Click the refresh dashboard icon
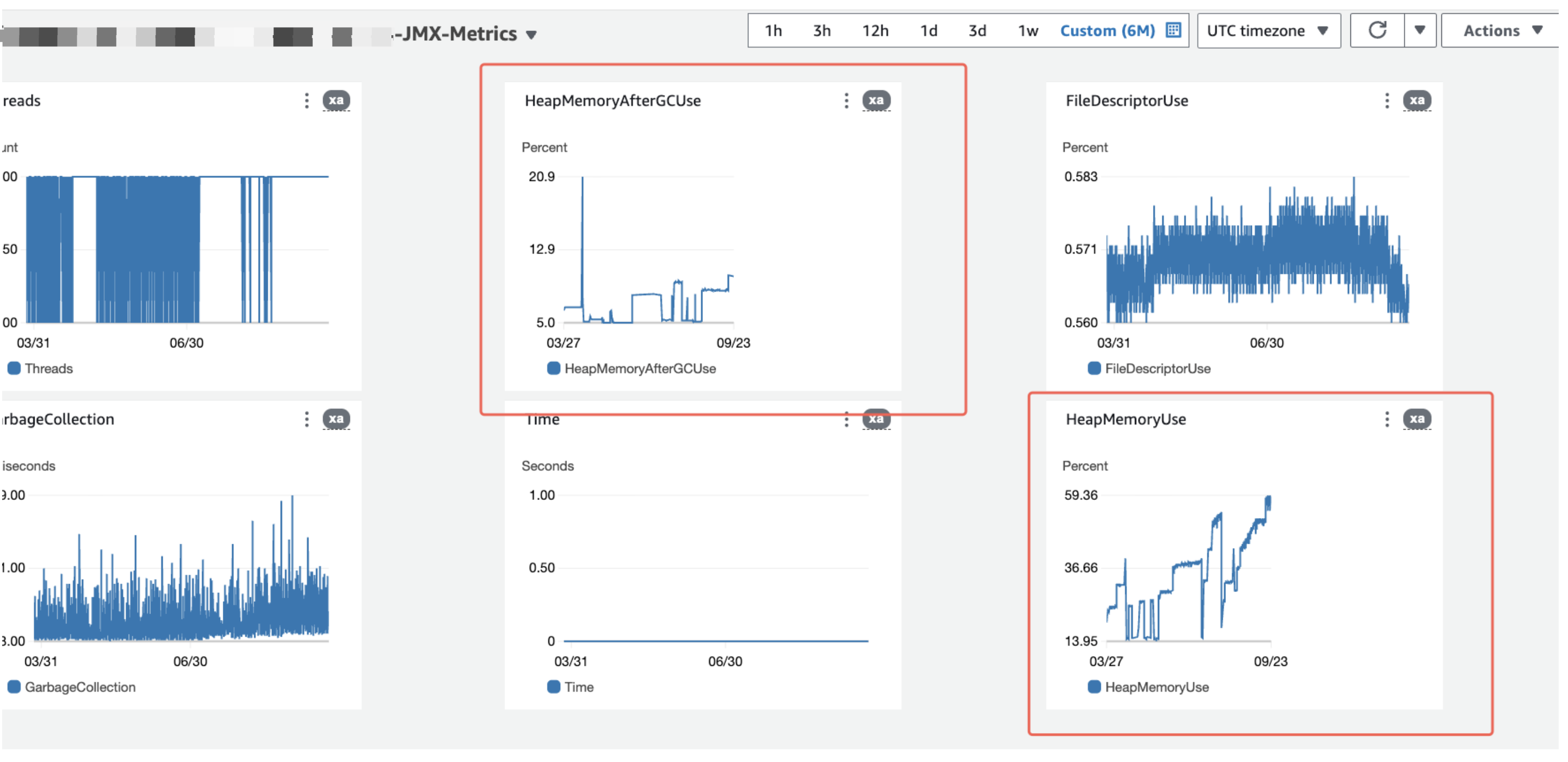Screen dimensions: 1568x762 [1377, 31]
